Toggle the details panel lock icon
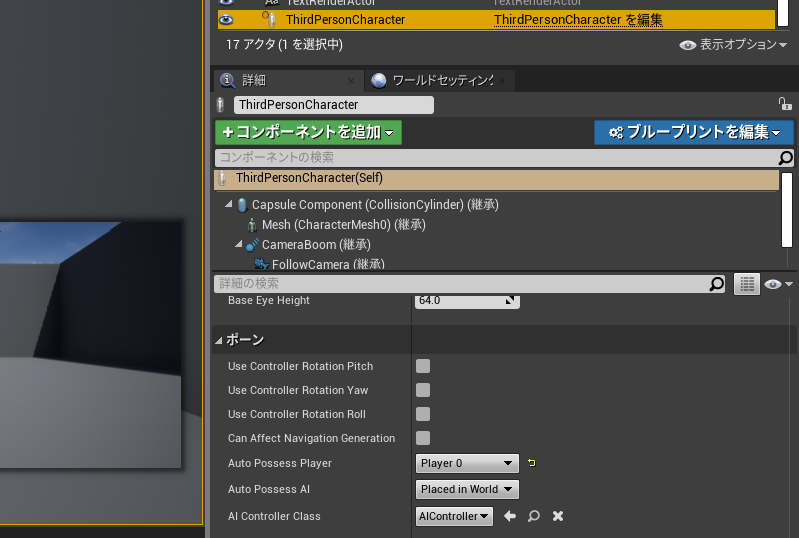Image resolution: width=799 pixels, height=538 pixels. [785, 104]
